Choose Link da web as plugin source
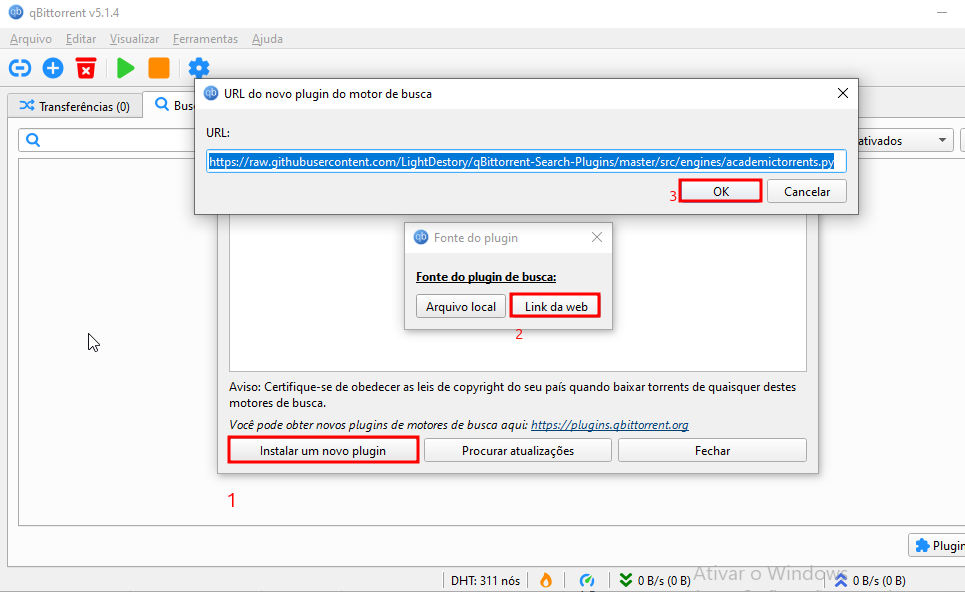 coord(555,306)
